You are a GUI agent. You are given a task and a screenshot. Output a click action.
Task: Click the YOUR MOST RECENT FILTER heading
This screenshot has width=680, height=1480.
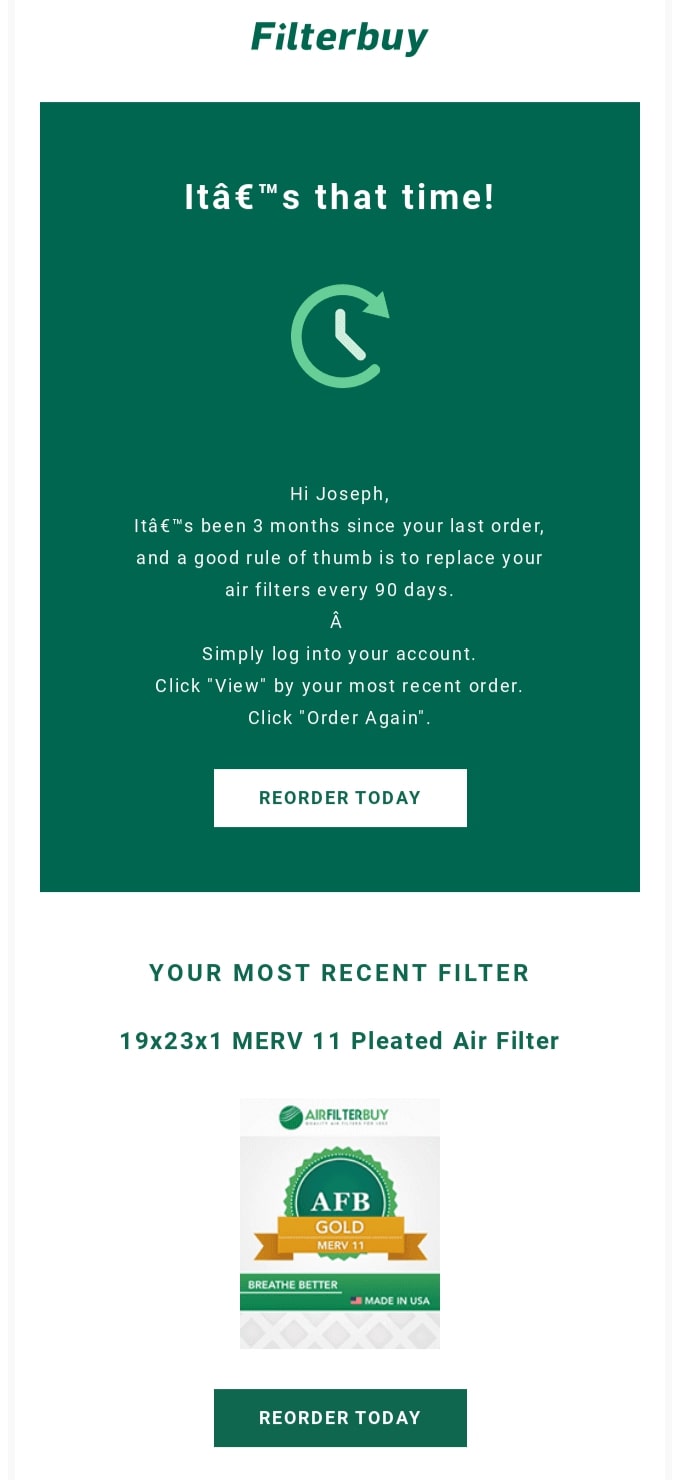[339, 973]
